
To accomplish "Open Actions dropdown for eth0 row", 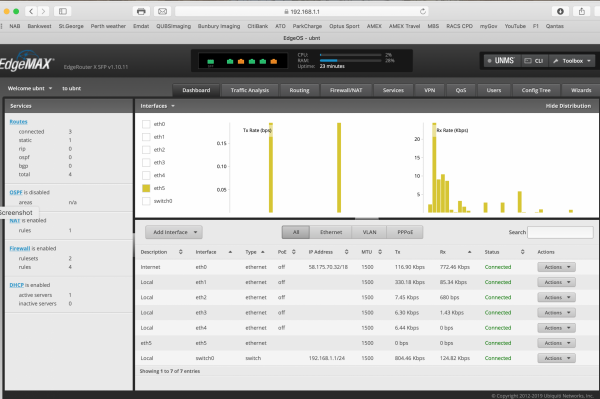I will [x=556, y=267].
